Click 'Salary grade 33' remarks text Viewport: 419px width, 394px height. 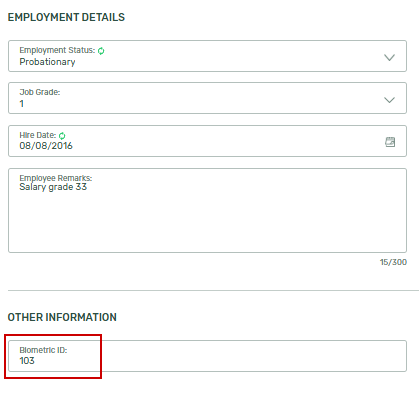click(53, 187)
